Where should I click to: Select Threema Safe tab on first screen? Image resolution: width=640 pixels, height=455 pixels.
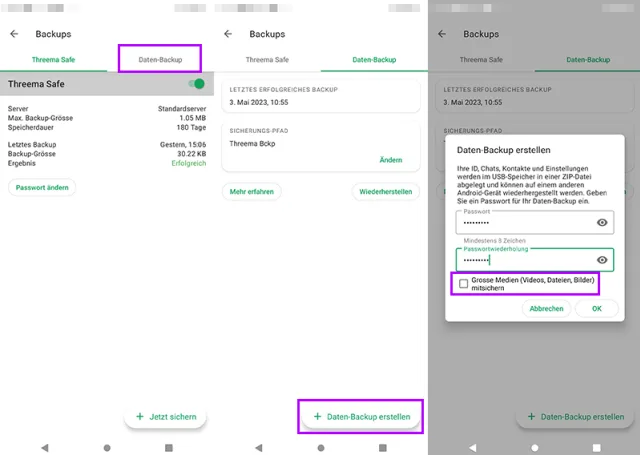(x=53, y=60)
